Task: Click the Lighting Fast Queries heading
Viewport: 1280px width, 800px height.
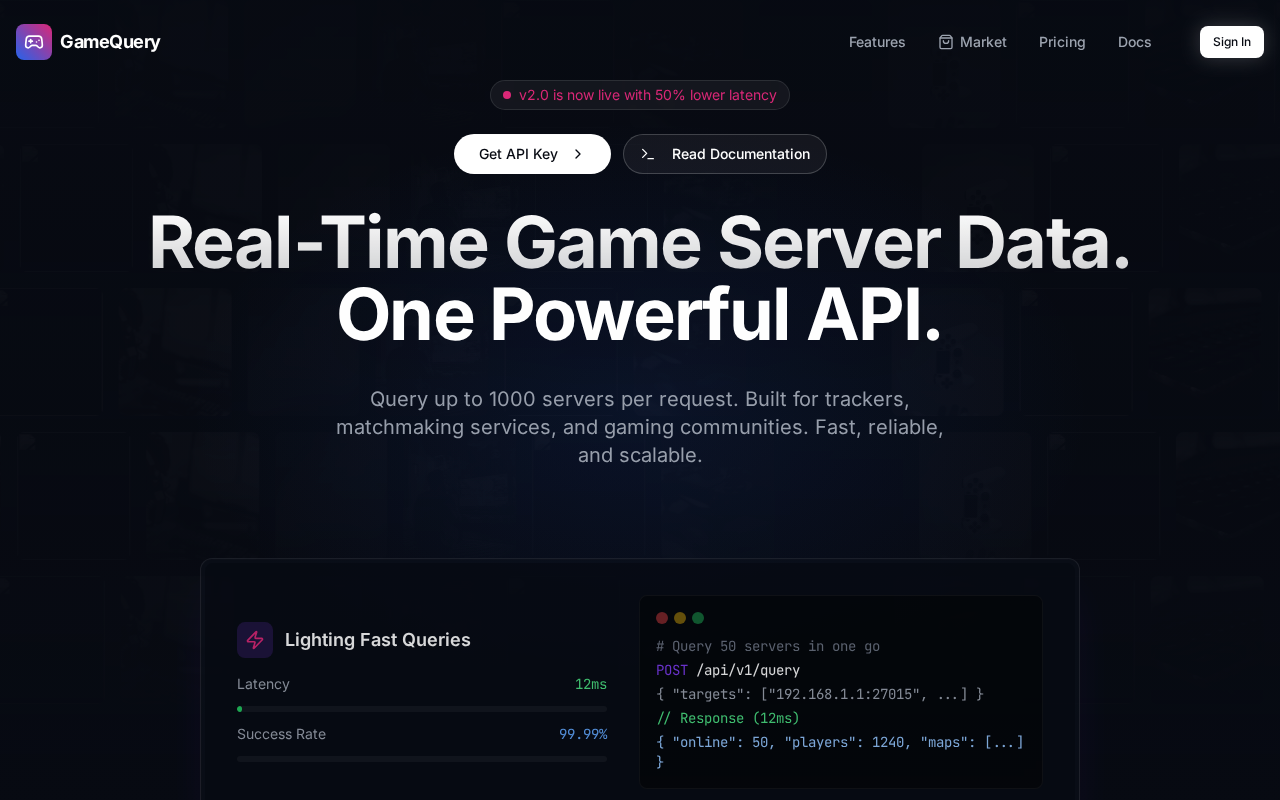Action: point(378,640)
